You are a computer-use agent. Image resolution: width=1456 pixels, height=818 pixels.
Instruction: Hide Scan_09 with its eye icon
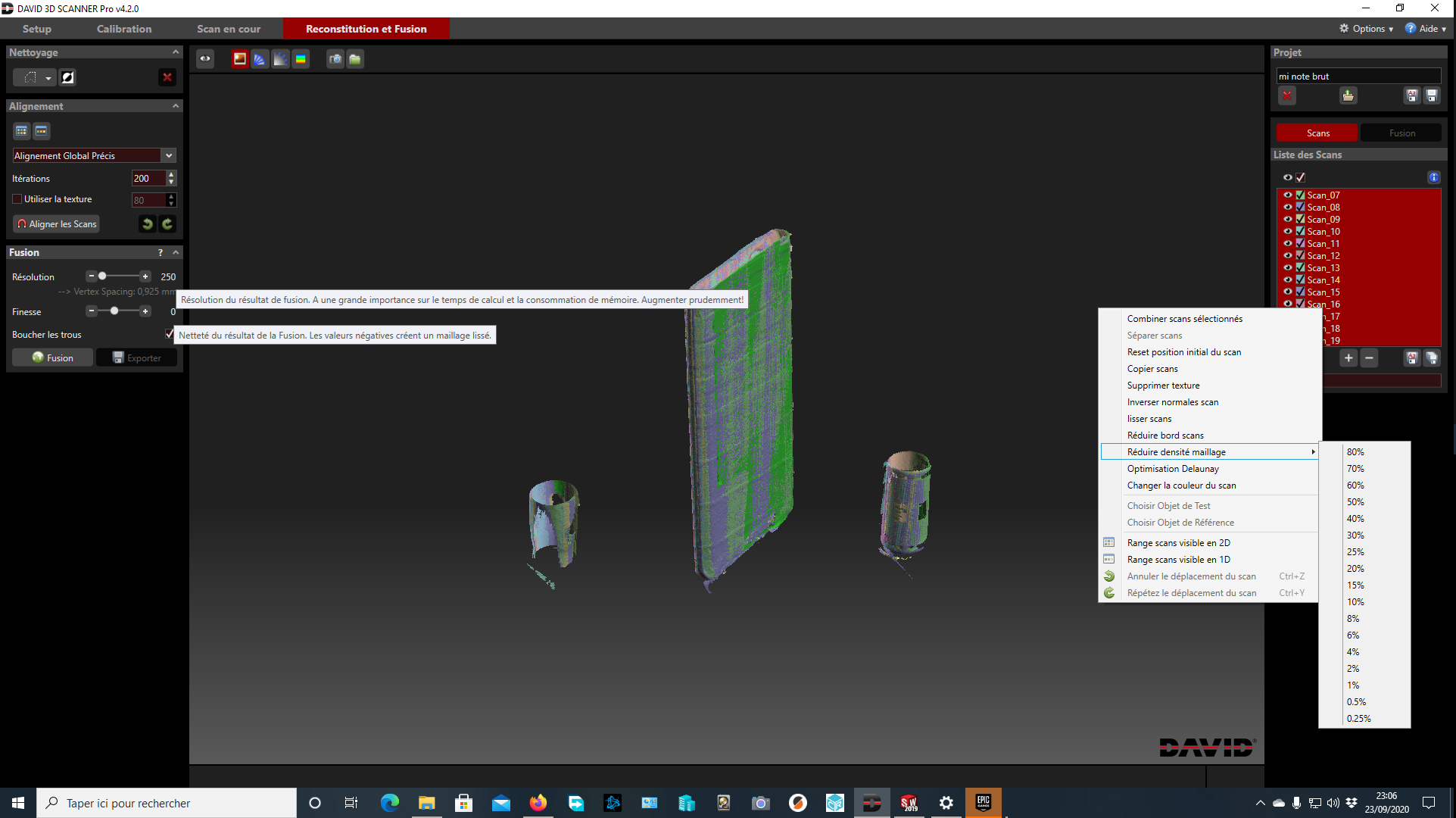point(1287,219)
